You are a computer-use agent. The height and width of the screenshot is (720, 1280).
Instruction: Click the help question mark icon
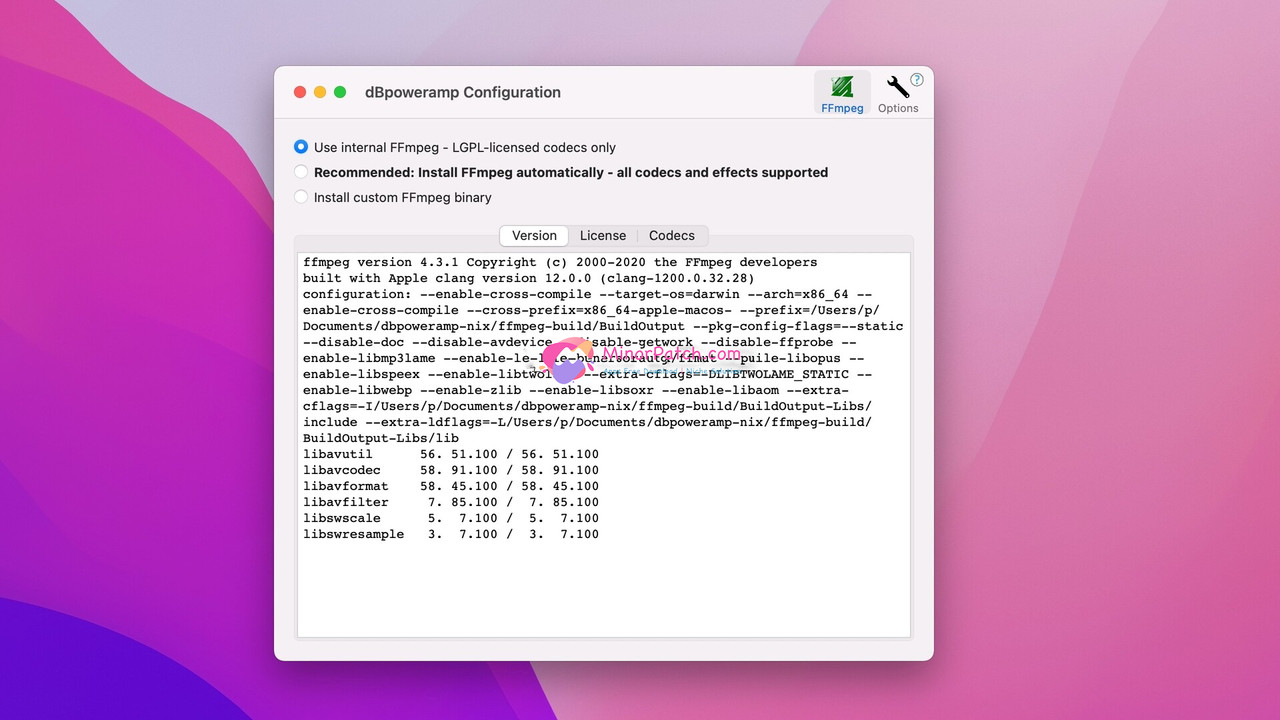point(917,80)
